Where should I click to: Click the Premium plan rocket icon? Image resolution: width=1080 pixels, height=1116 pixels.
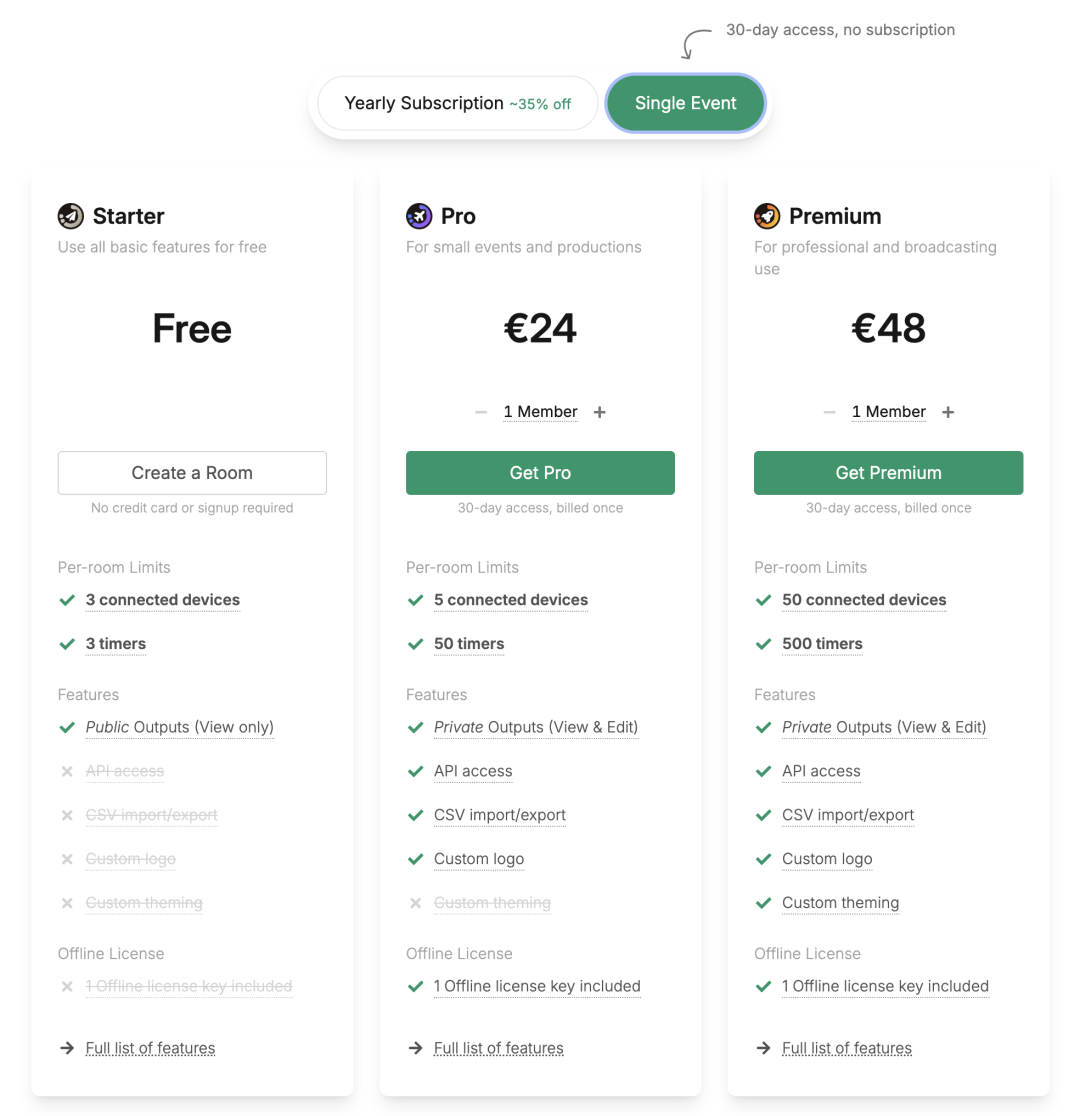click(767, 216)
